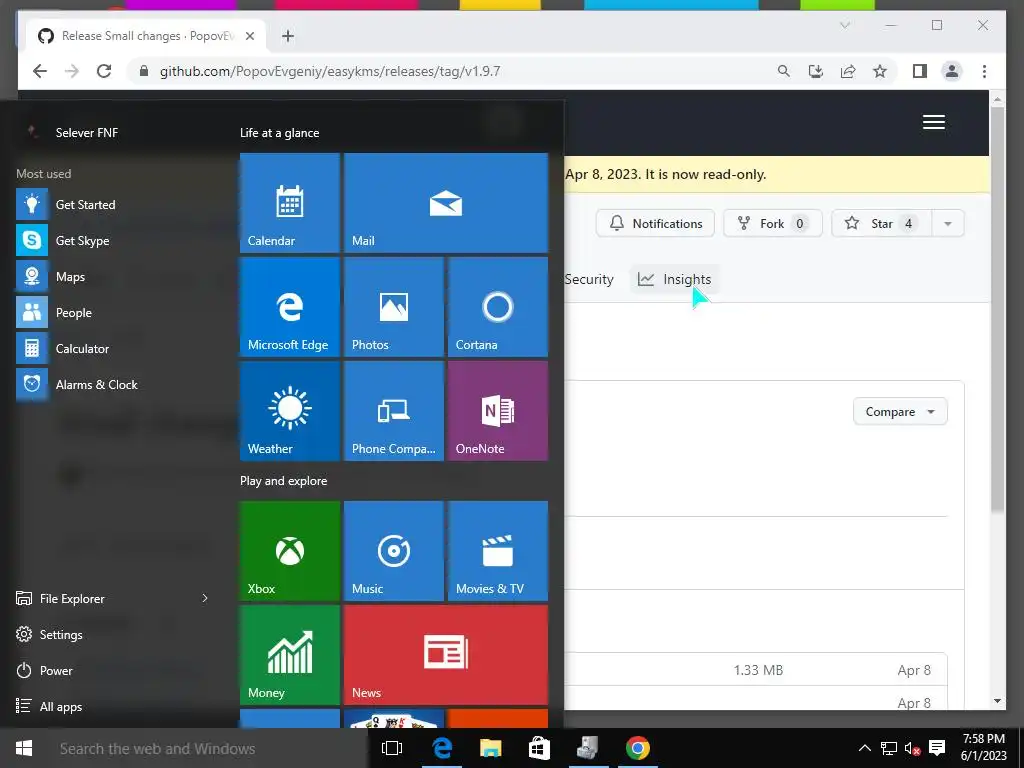Open the Phone Companion tile
Viewport: 1024px width, 768px height.
[x=393, y=411]
